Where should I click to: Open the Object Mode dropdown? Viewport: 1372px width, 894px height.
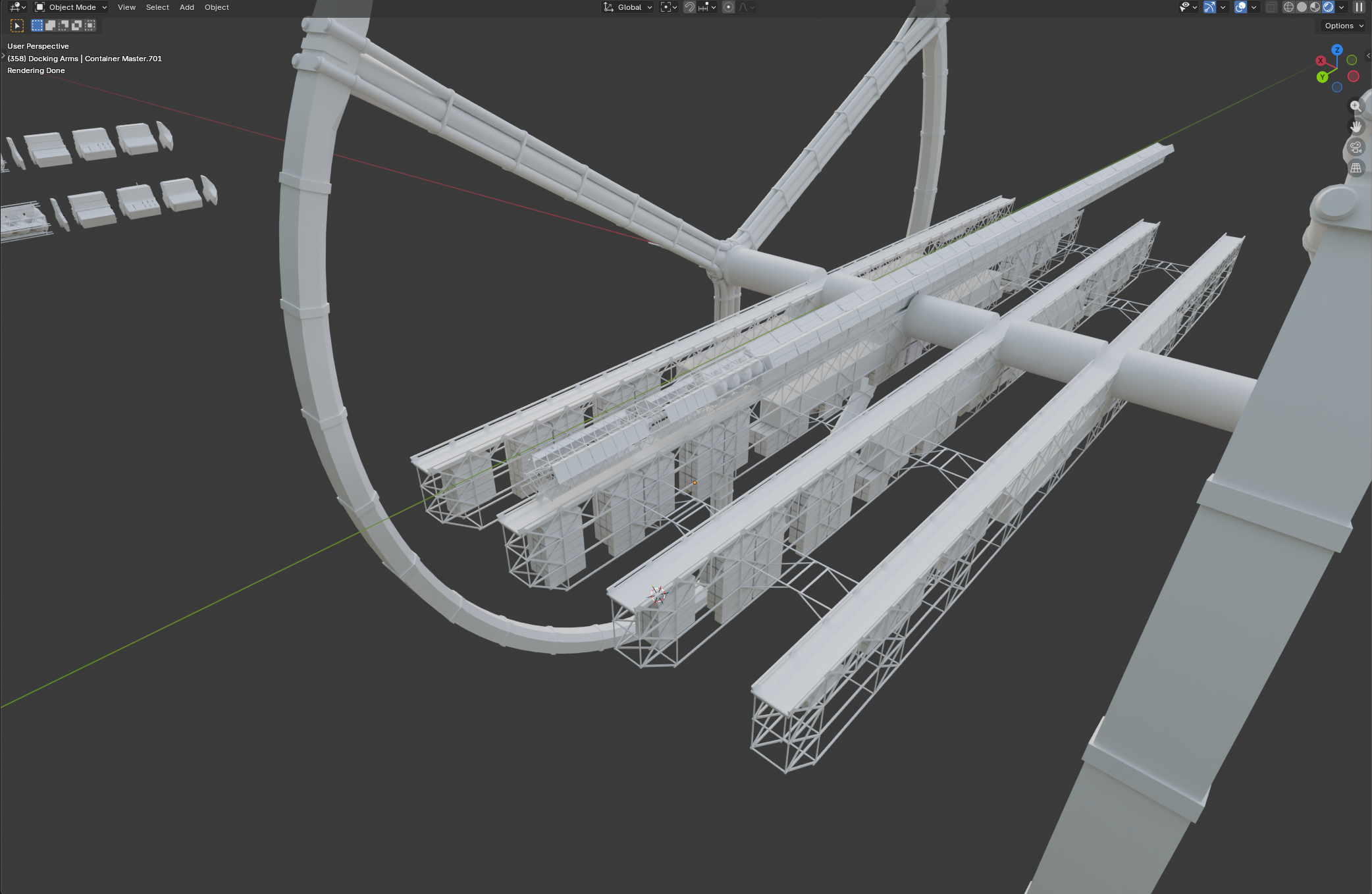point(71,7)
